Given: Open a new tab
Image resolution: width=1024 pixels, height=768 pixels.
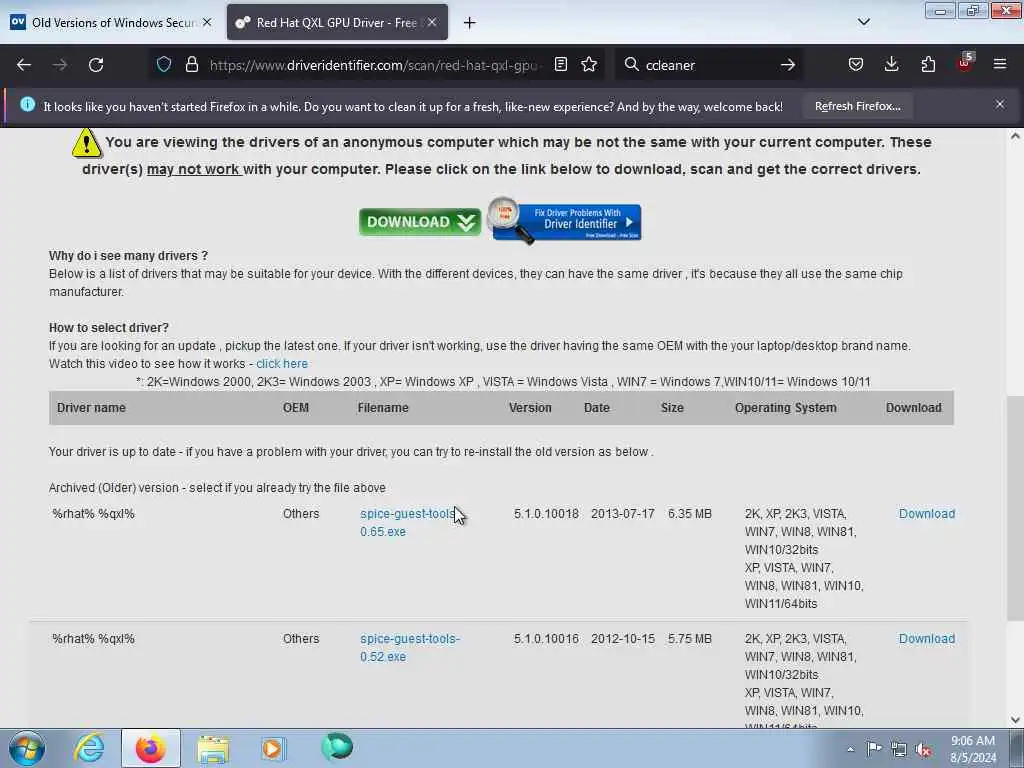Looking at the screenshot, I should pyautogui.click(x=470, y=23).
